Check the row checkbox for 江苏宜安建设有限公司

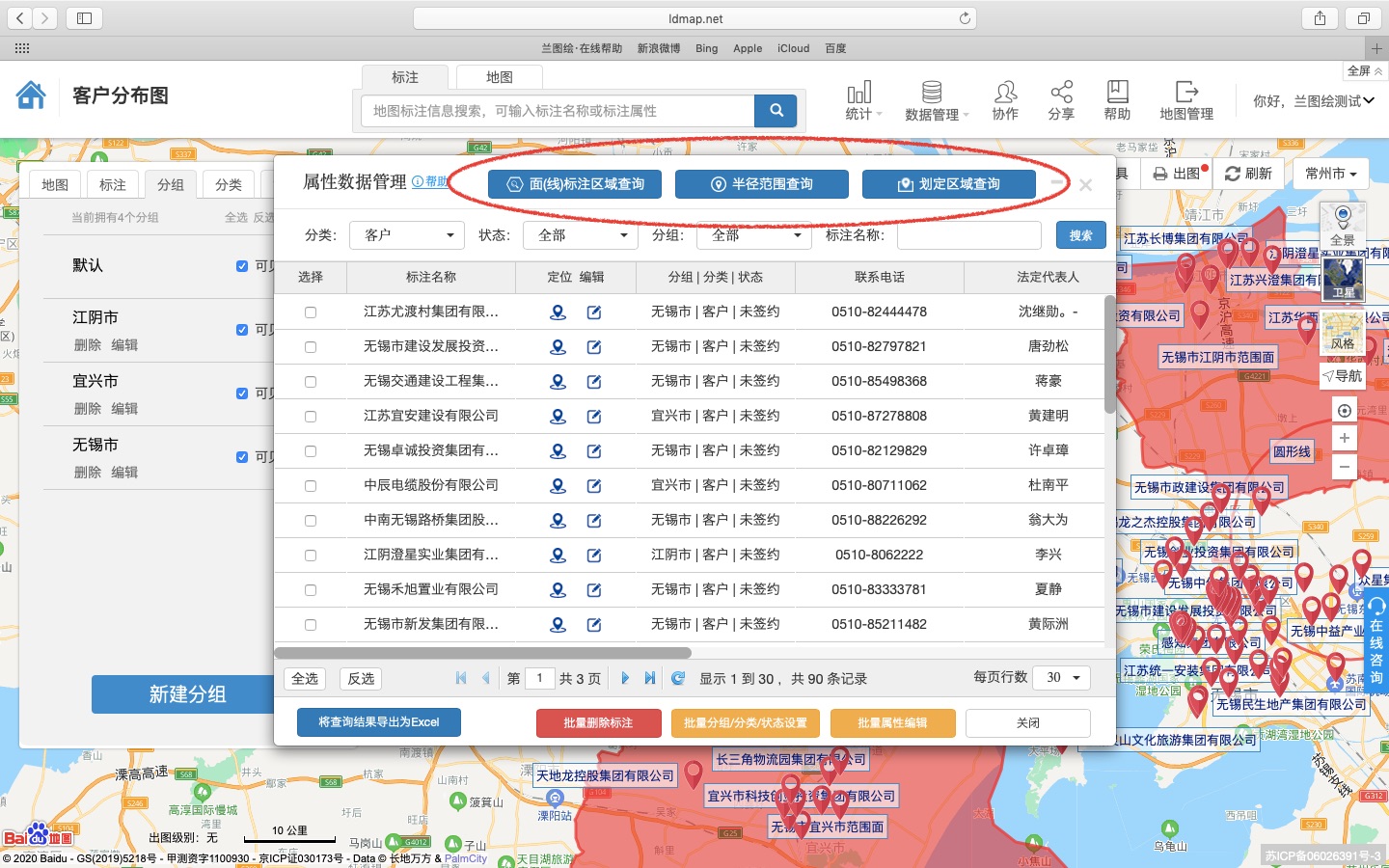(x=310, y=416)
